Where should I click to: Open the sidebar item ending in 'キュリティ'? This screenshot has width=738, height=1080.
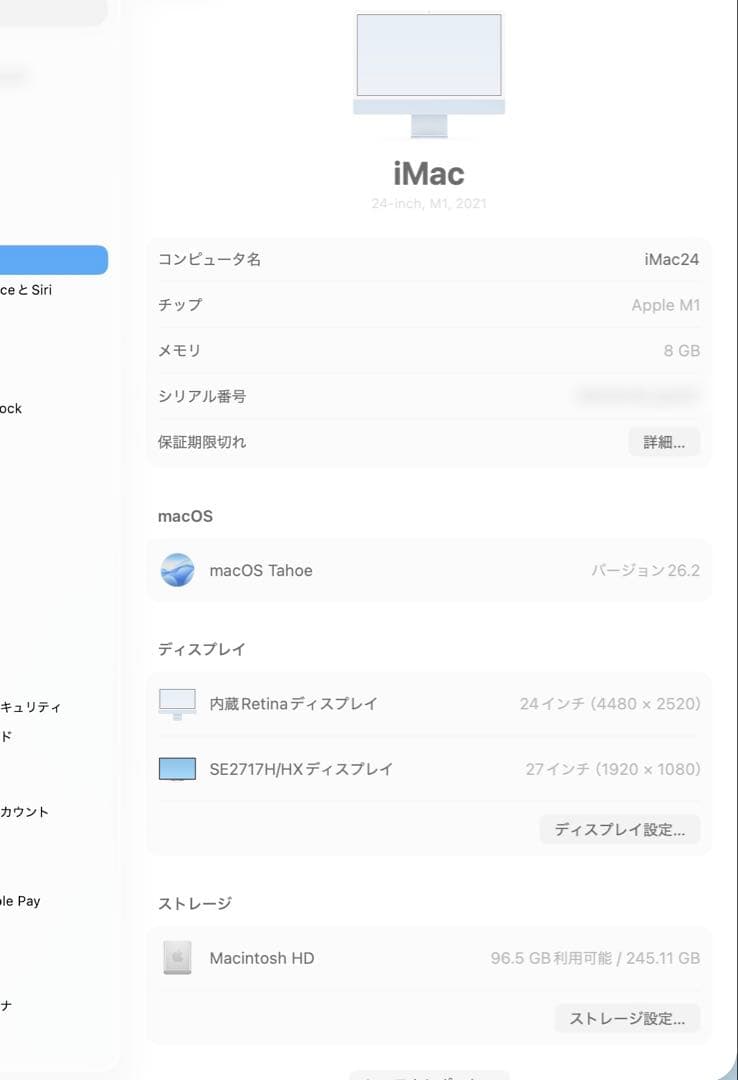tap(30, 707)
